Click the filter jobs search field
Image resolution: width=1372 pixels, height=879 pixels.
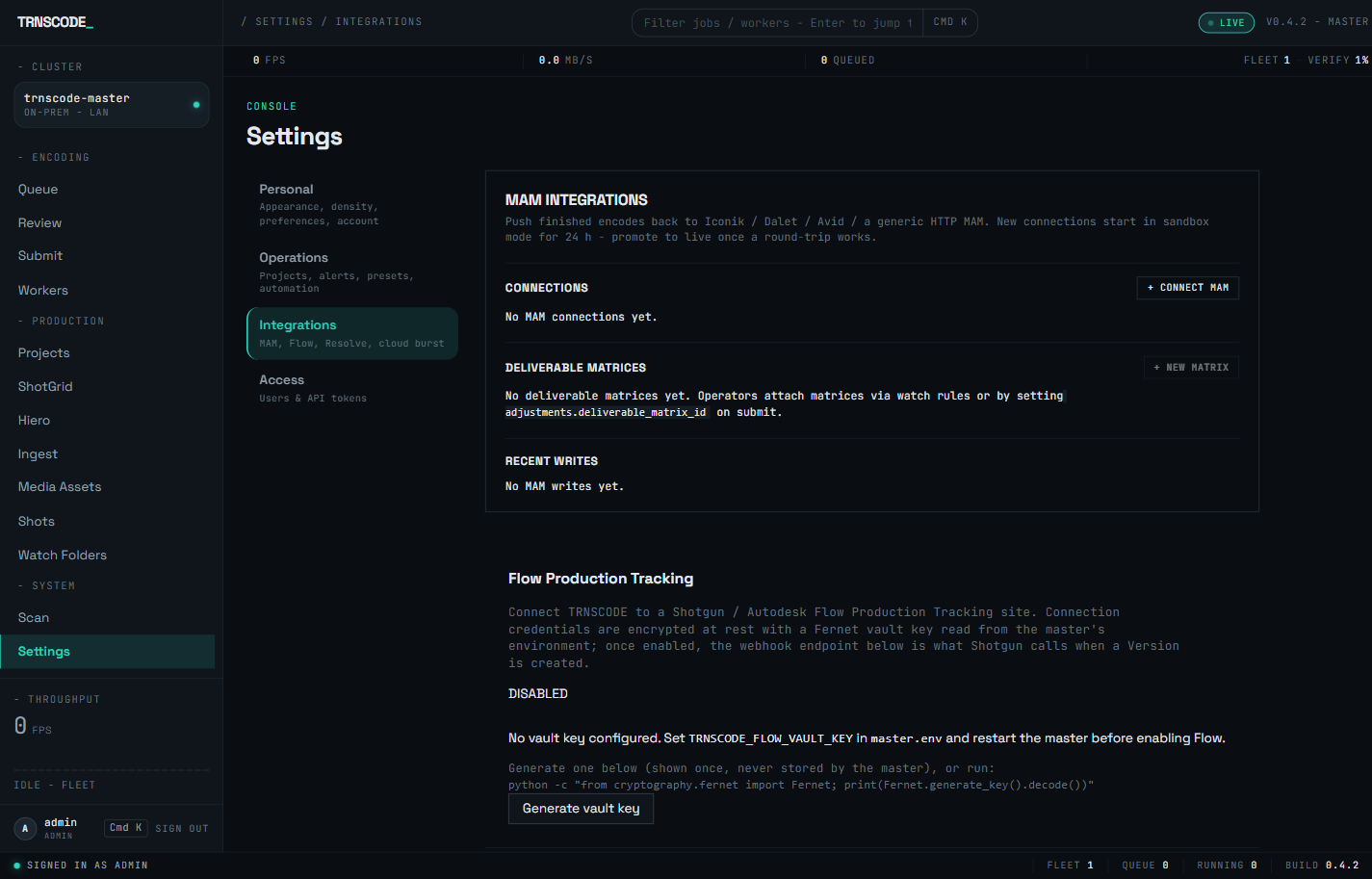tap(777, 23)
